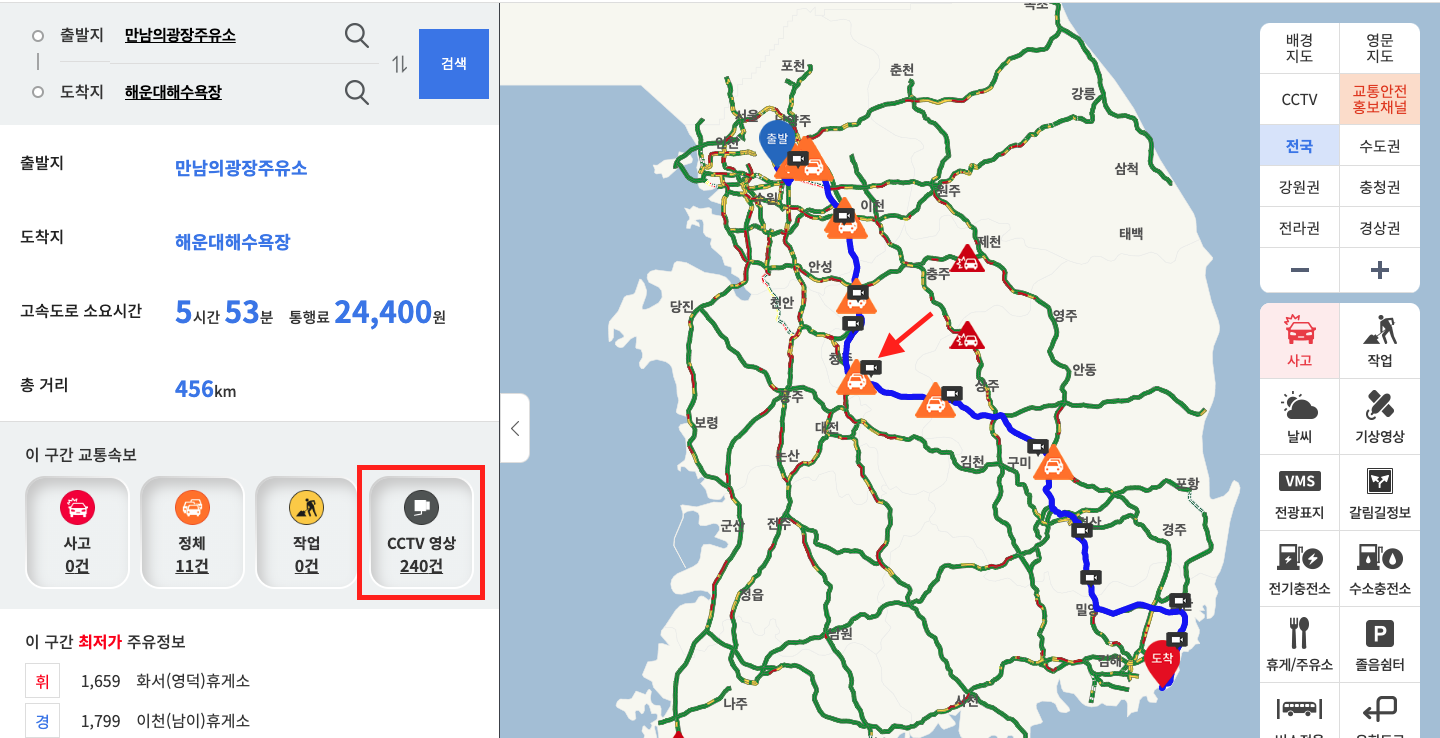Select 수도권 region view
This screenshot has height=738, width=1440.
(x=1380, y=146)
